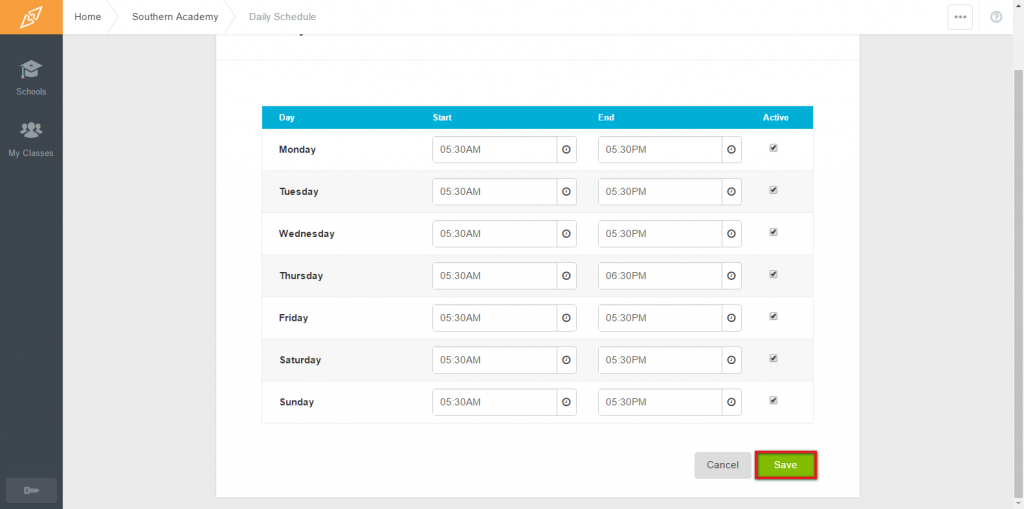Screen dimensions: 1024x509
Task: Open the Friday start time clock picker
Action: (566, 318)
